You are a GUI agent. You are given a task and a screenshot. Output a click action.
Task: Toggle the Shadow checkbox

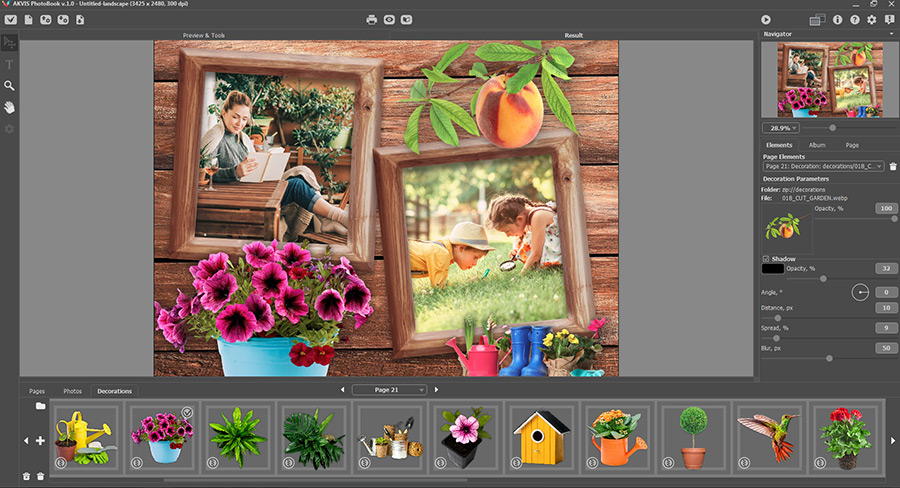[x=766, y=259]
